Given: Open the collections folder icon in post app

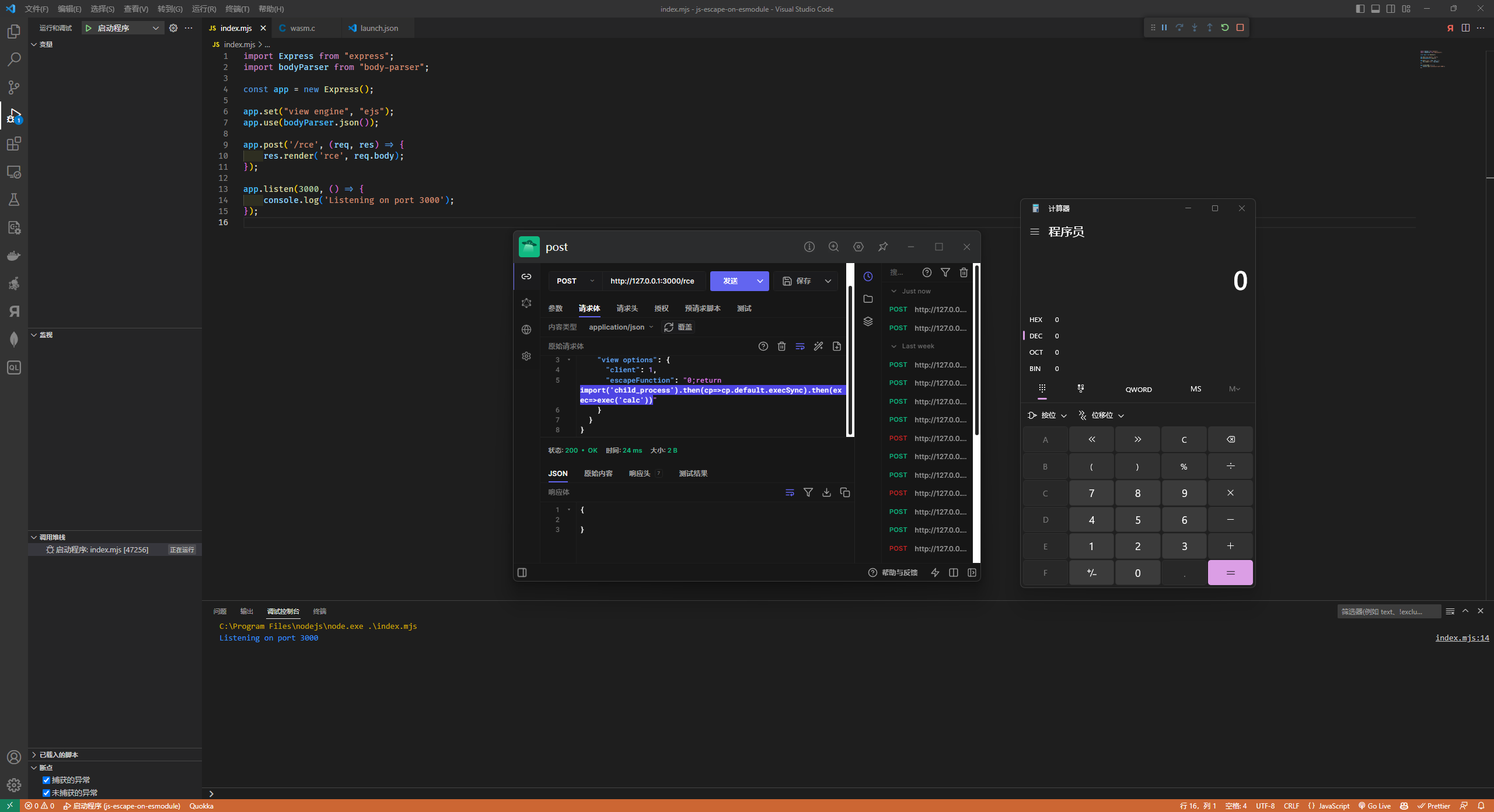Looking at the screenshot, I should 868,299.
